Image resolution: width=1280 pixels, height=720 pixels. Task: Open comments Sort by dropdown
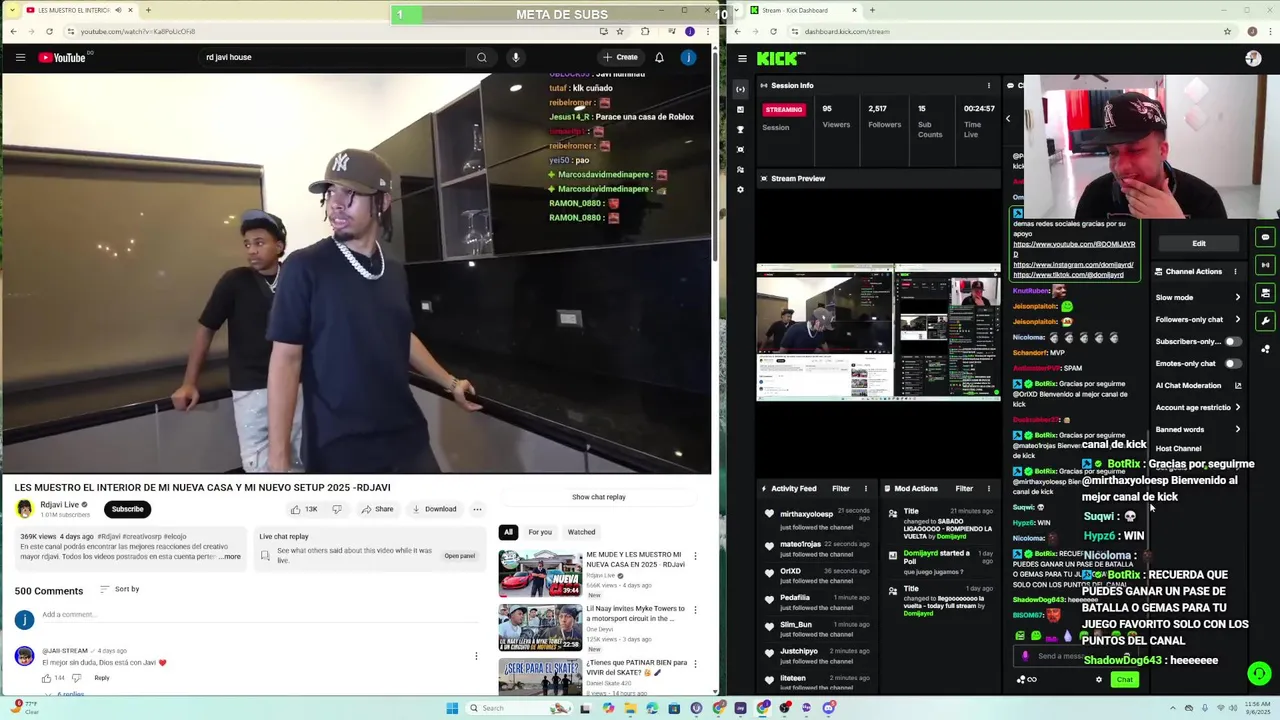[x=120, y=589]
